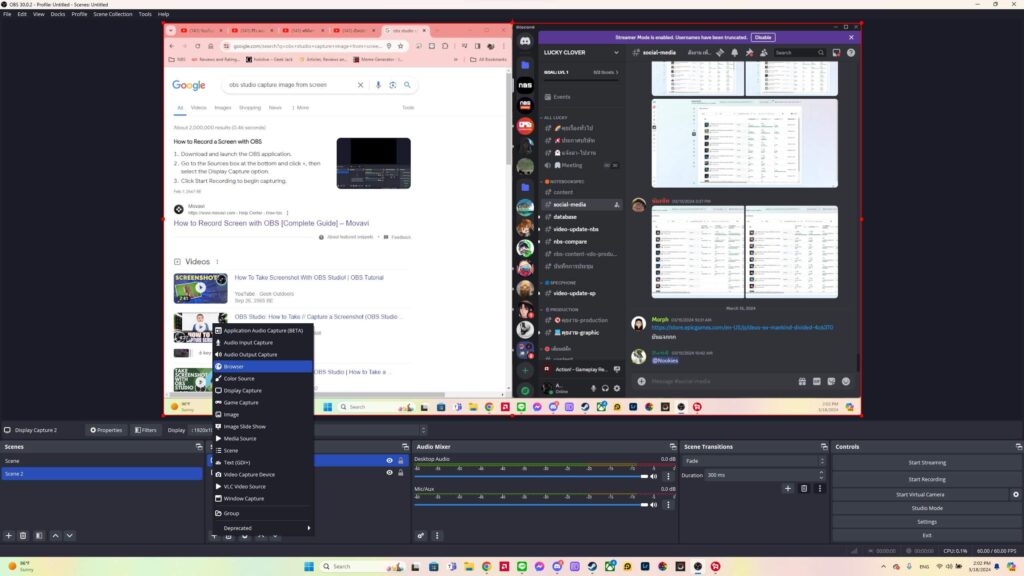Mute Desktop Audio via its speaker icon
Viewport: 1024px width, 576px height.
pos(654,476)
